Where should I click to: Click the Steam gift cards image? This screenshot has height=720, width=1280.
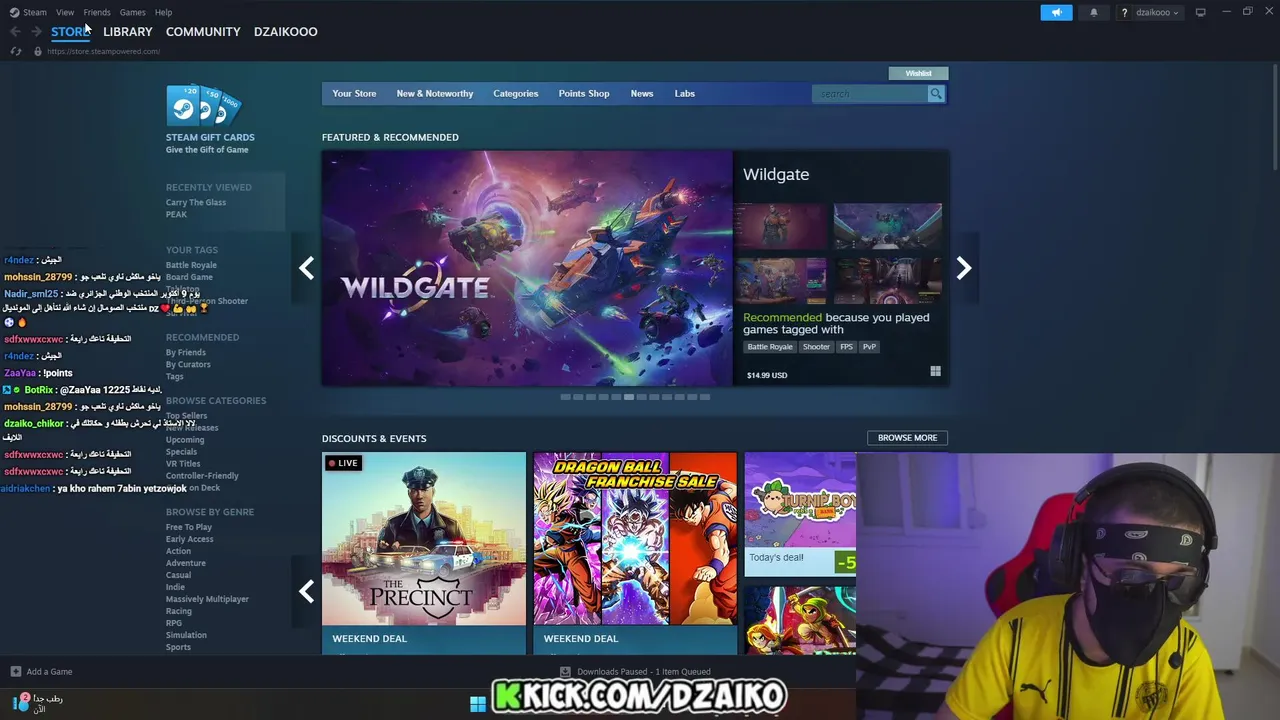point(204,105)
